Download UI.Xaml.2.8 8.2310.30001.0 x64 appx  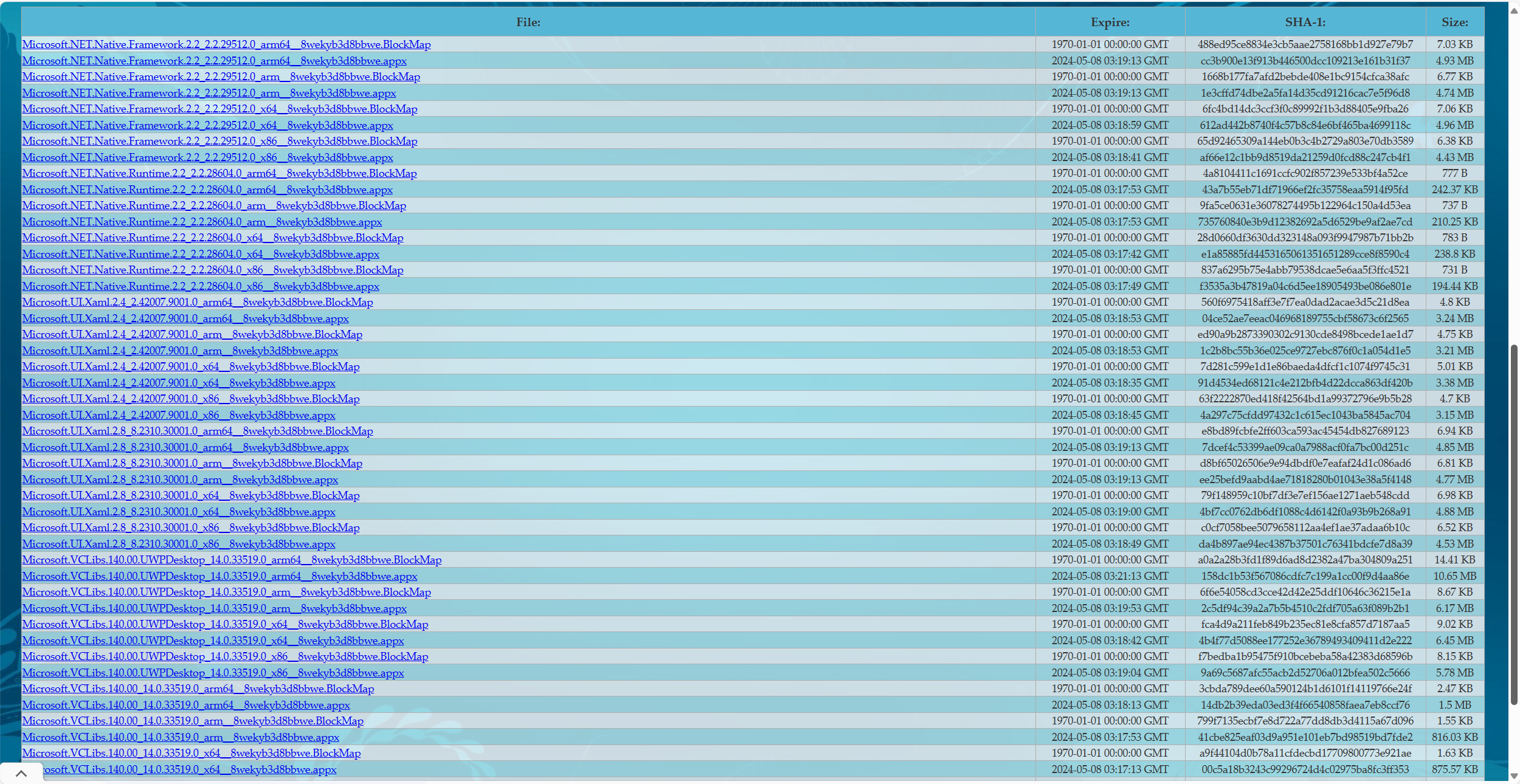tap(179, 512)
